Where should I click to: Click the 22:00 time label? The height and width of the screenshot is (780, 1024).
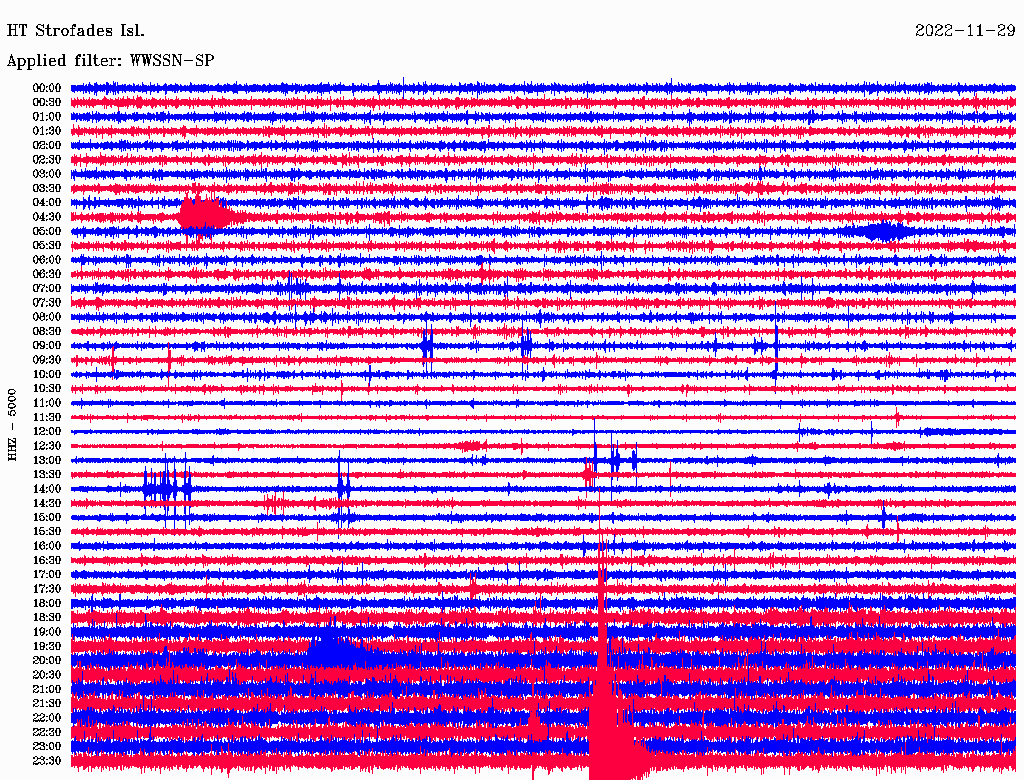[47, 718]
